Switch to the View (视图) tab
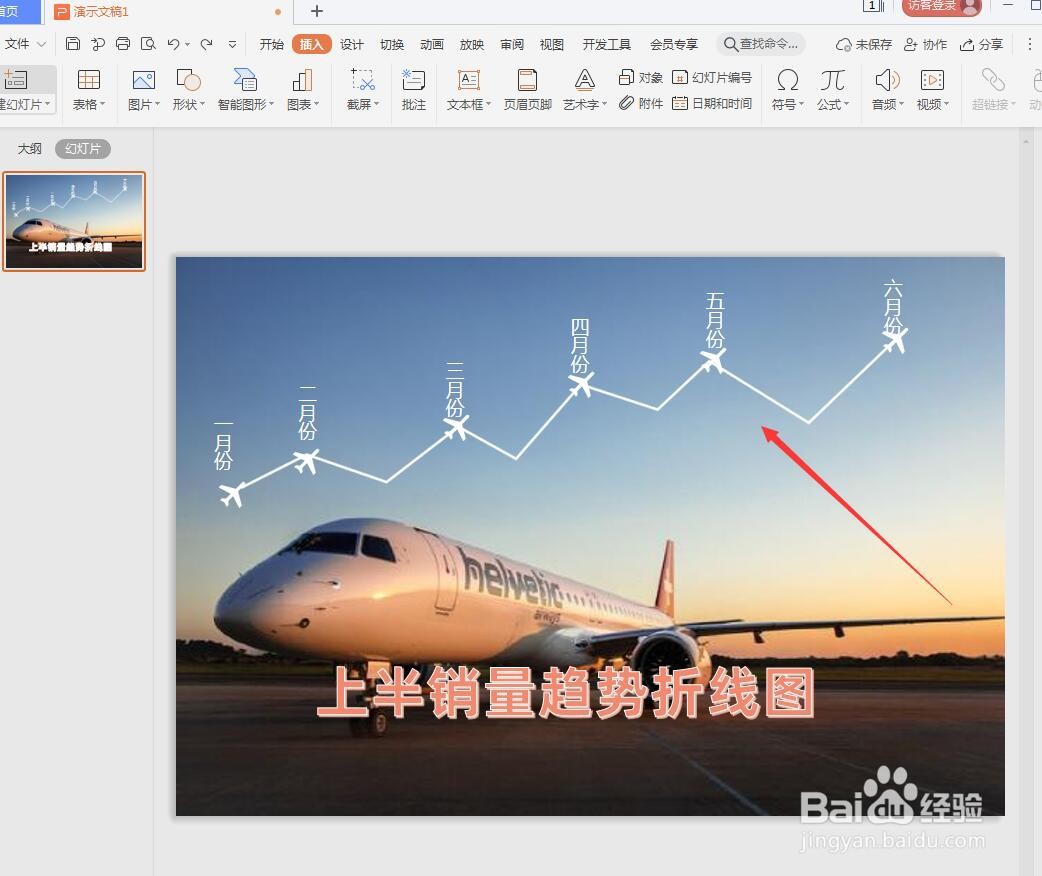Viewport: 1042px width, 876px height. pos(552,45)
